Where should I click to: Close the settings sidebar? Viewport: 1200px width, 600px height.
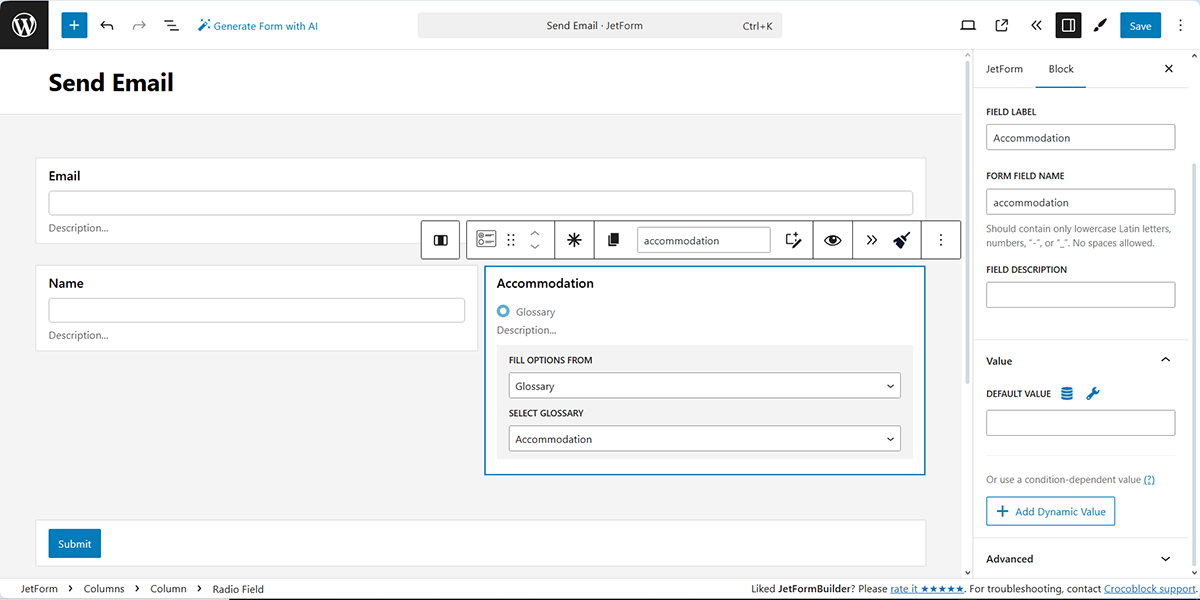pos(1169,69)
